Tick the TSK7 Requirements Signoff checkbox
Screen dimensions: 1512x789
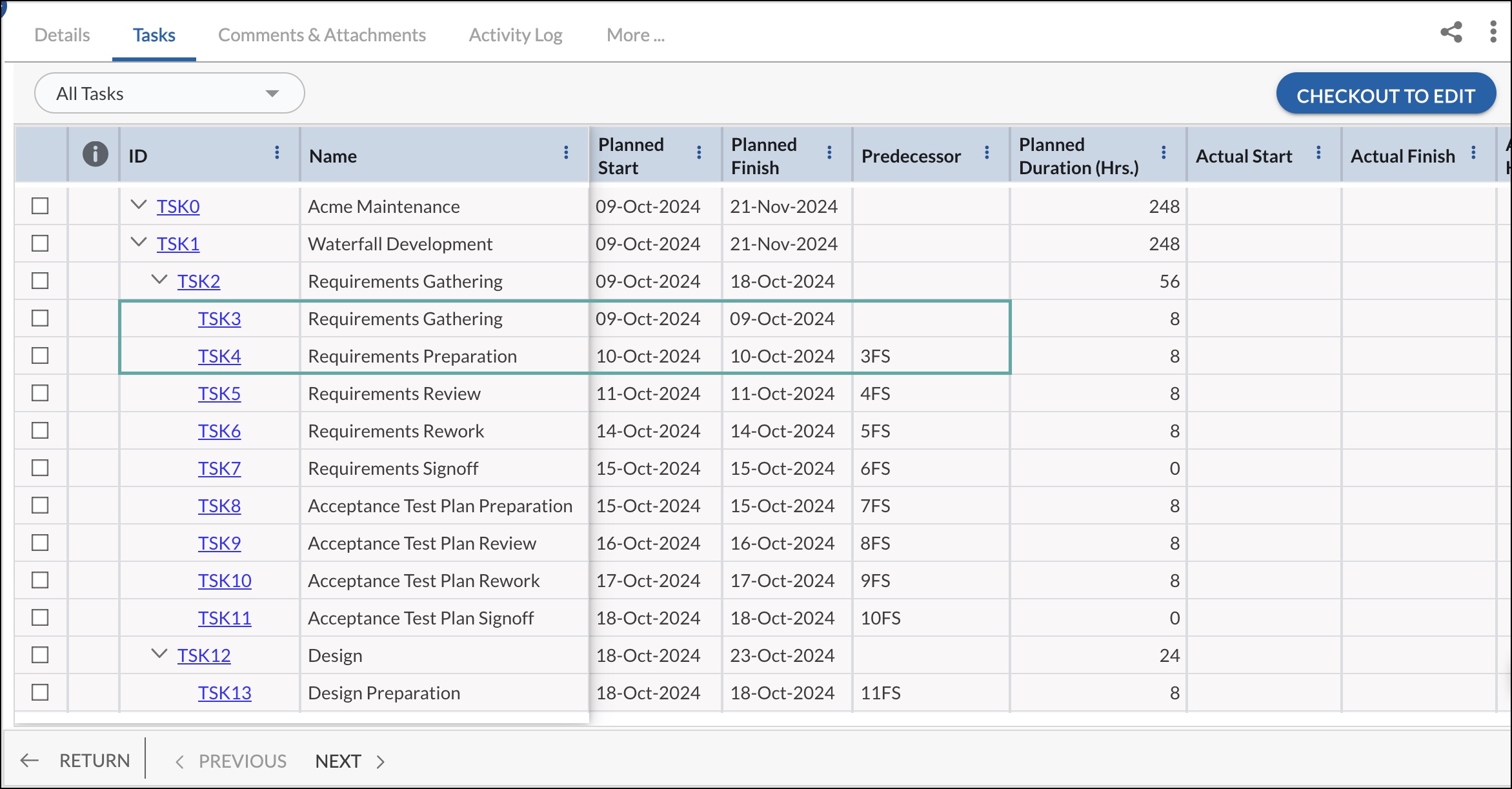[x=40, y=468]
